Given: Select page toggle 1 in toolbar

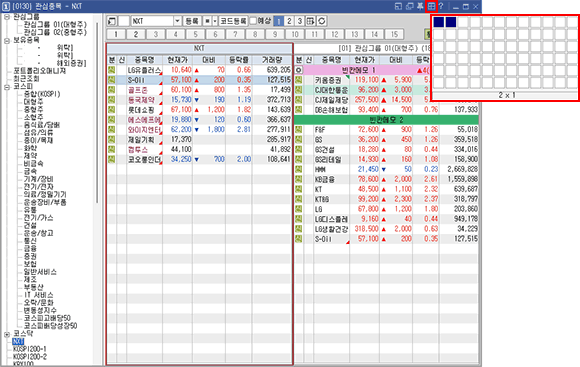Looking at the screenshot, I should coord(279,21).
